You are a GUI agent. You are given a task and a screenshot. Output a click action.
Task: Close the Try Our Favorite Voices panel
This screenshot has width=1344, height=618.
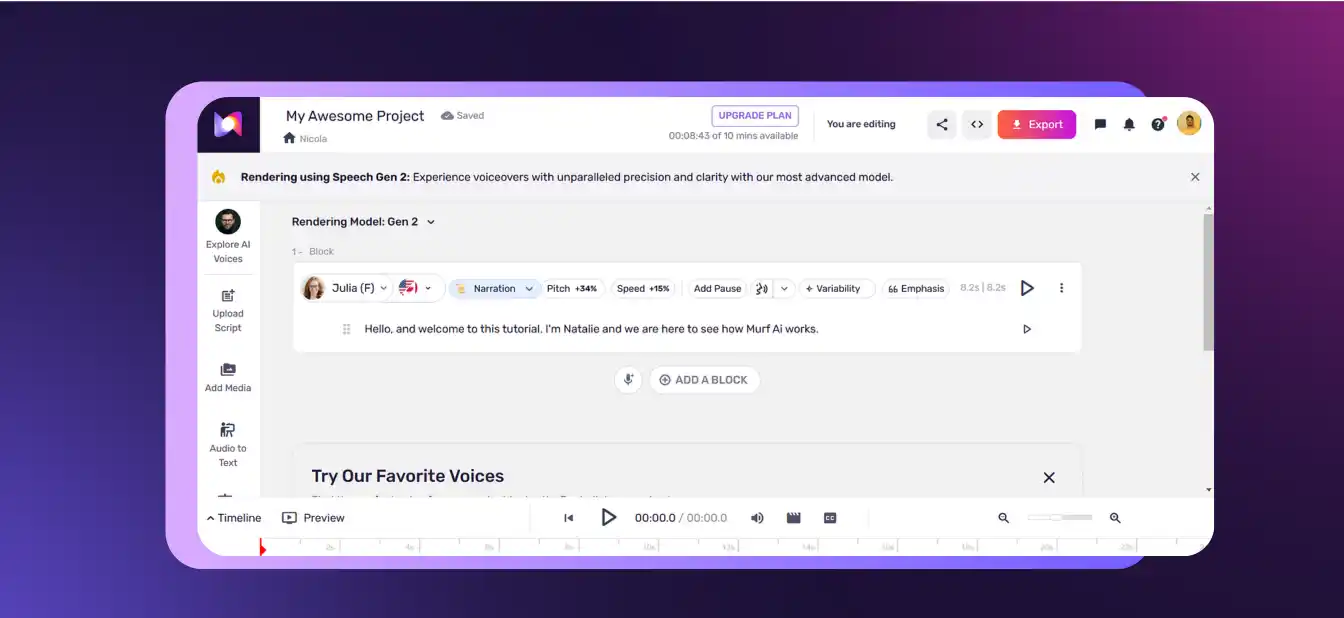coord(1049,478)
